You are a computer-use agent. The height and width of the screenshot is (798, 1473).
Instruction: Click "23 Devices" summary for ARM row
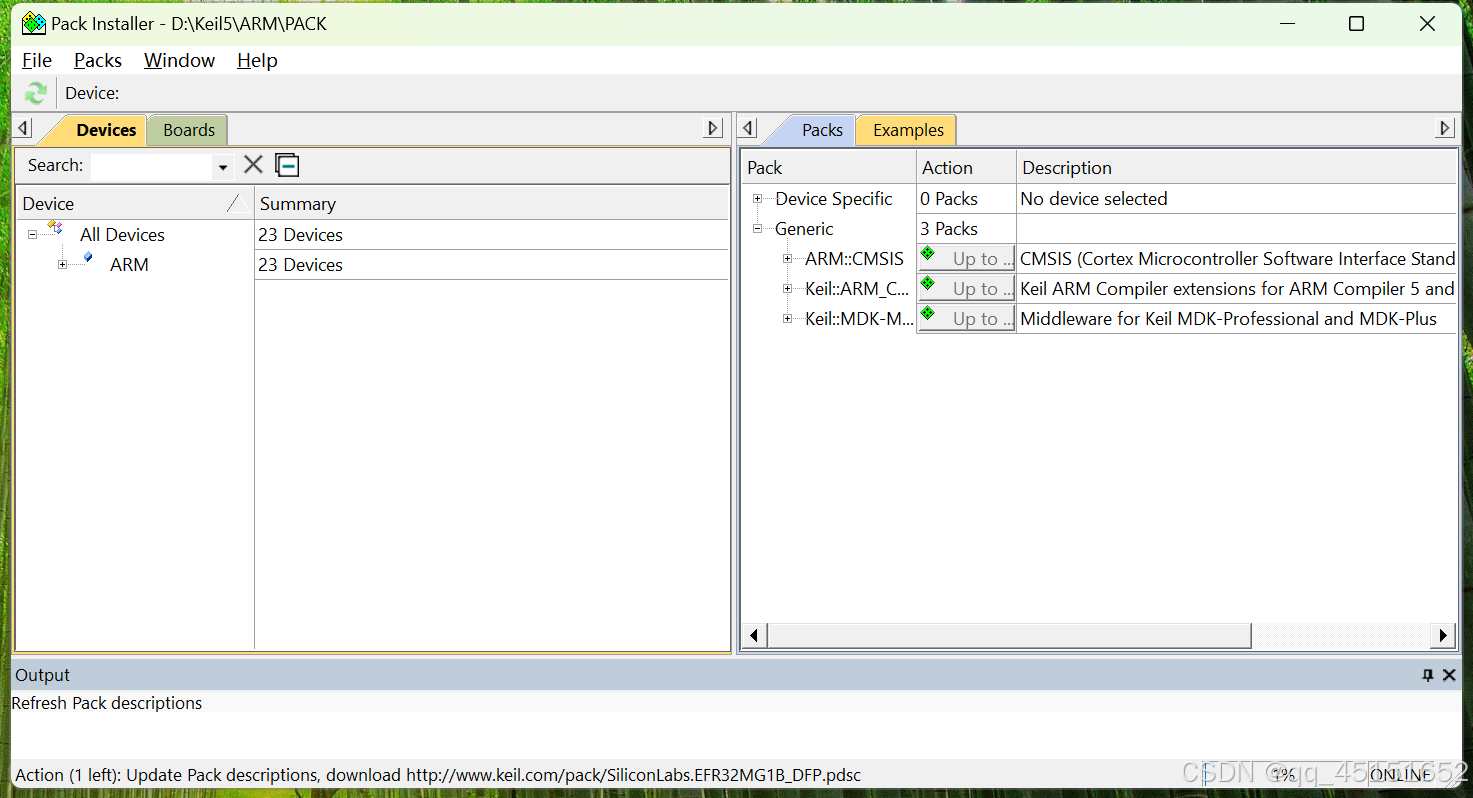(300, 265)
